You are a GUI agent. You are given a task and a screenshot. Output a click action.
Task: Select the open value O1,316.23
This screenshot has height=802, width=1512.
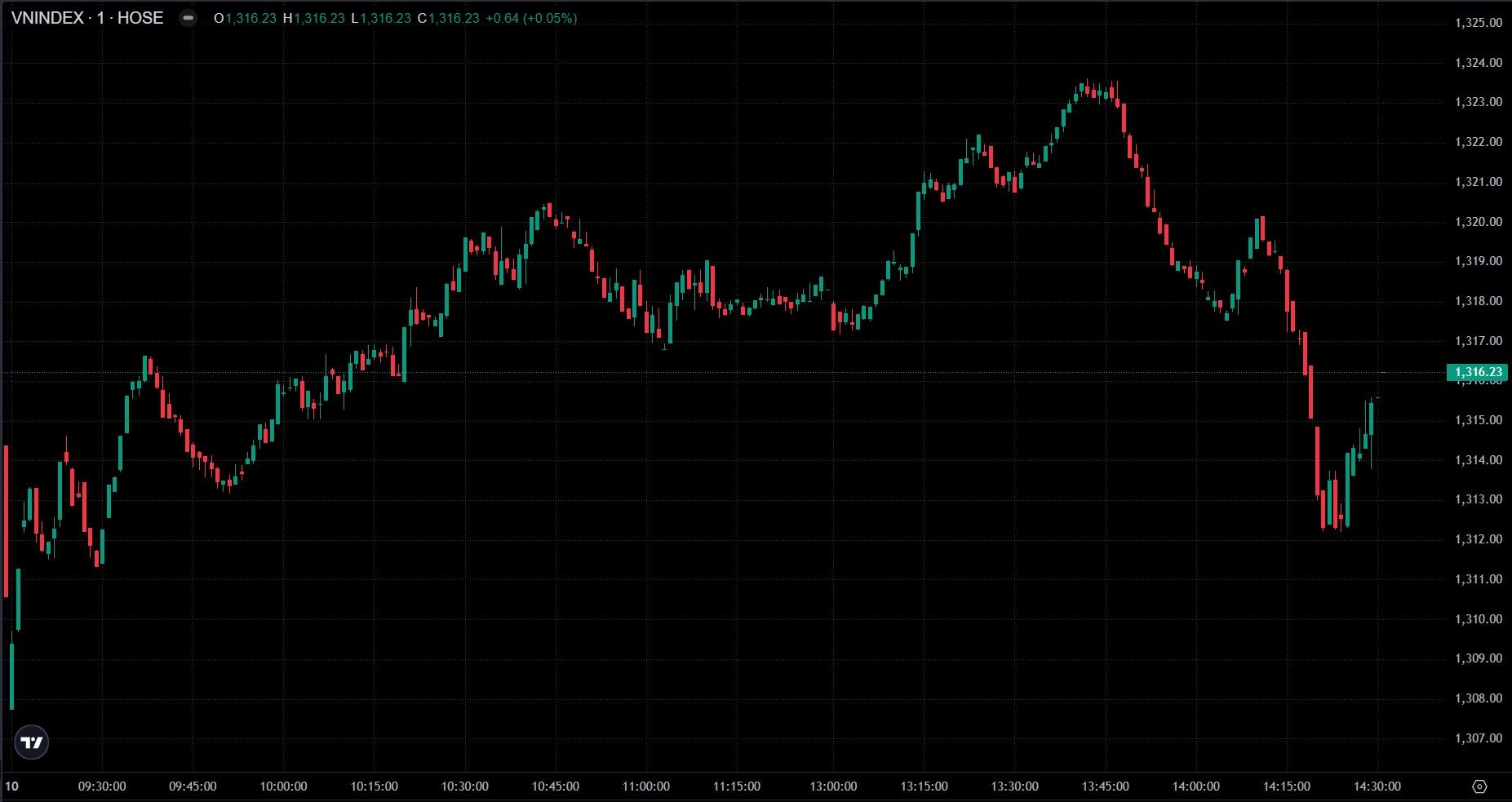[x=245, y=18]
